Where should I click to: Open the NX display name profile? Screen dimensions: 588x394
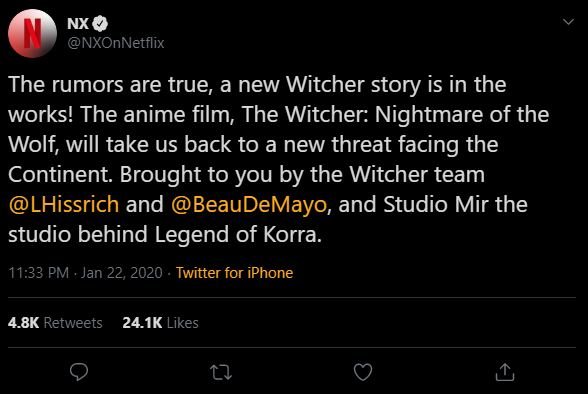(78, 24)
